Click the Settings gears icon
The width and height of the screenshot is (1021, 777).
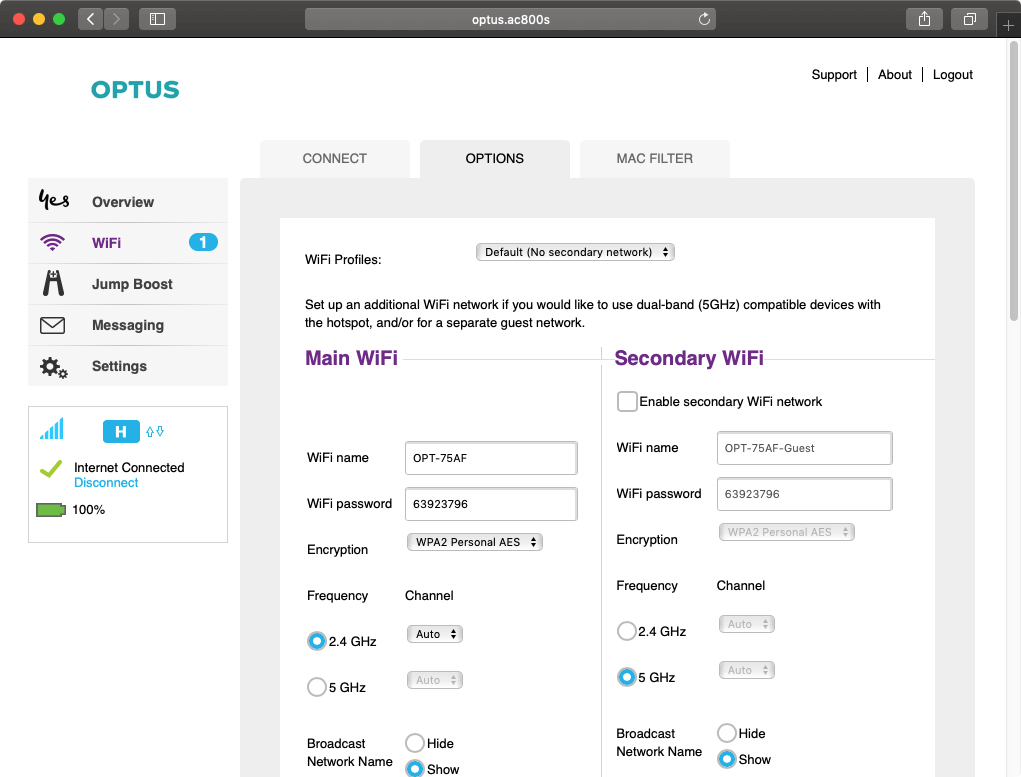pos(53,367)
